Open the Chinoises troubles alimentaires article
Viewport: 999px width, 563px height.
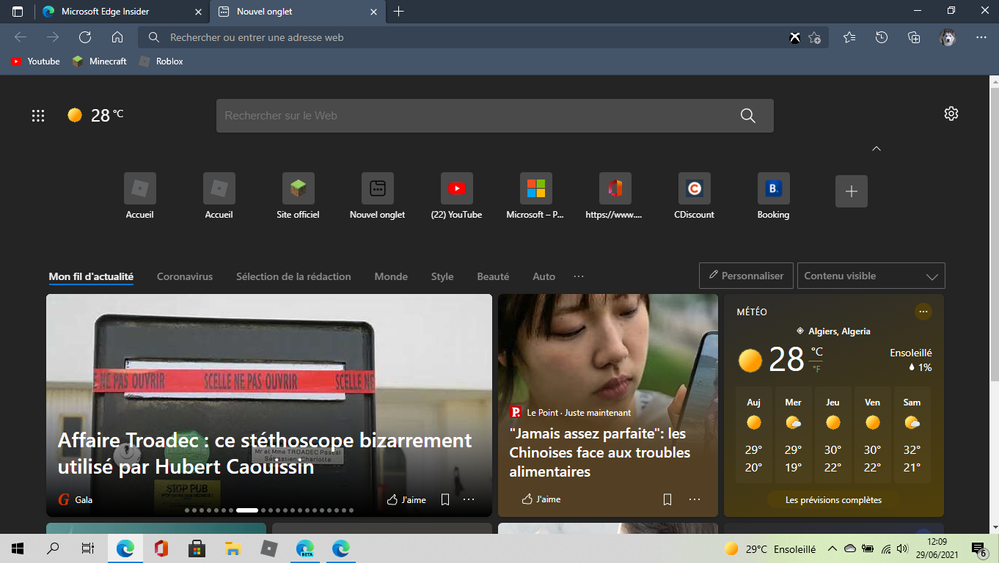point(600,453)
